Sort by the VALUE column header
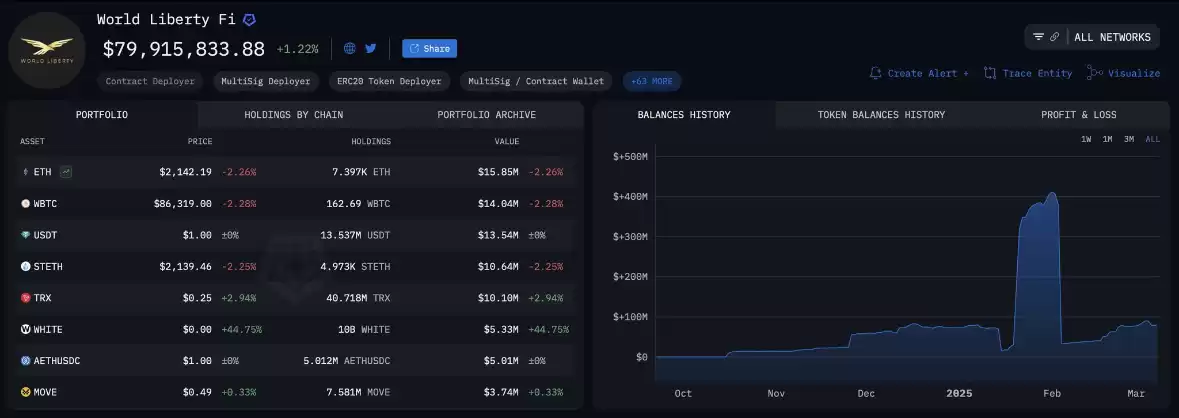 click(506, 141)
